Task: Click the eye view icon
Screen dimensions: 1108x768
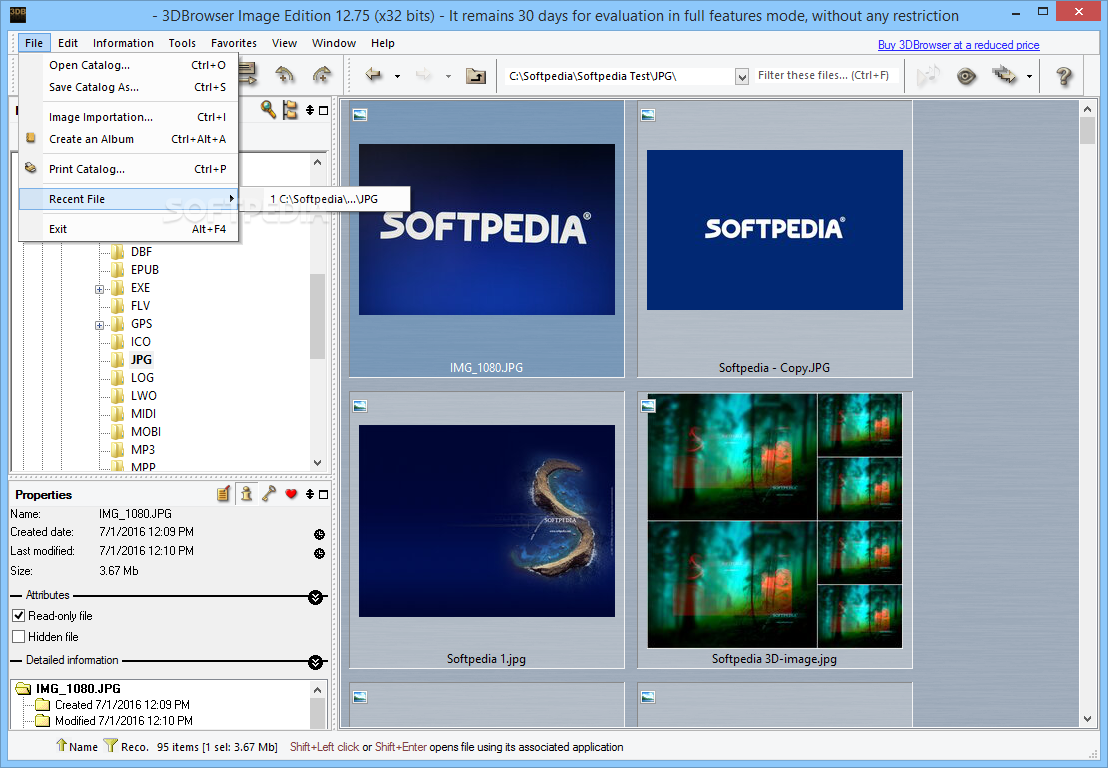Action: [966, 76]
